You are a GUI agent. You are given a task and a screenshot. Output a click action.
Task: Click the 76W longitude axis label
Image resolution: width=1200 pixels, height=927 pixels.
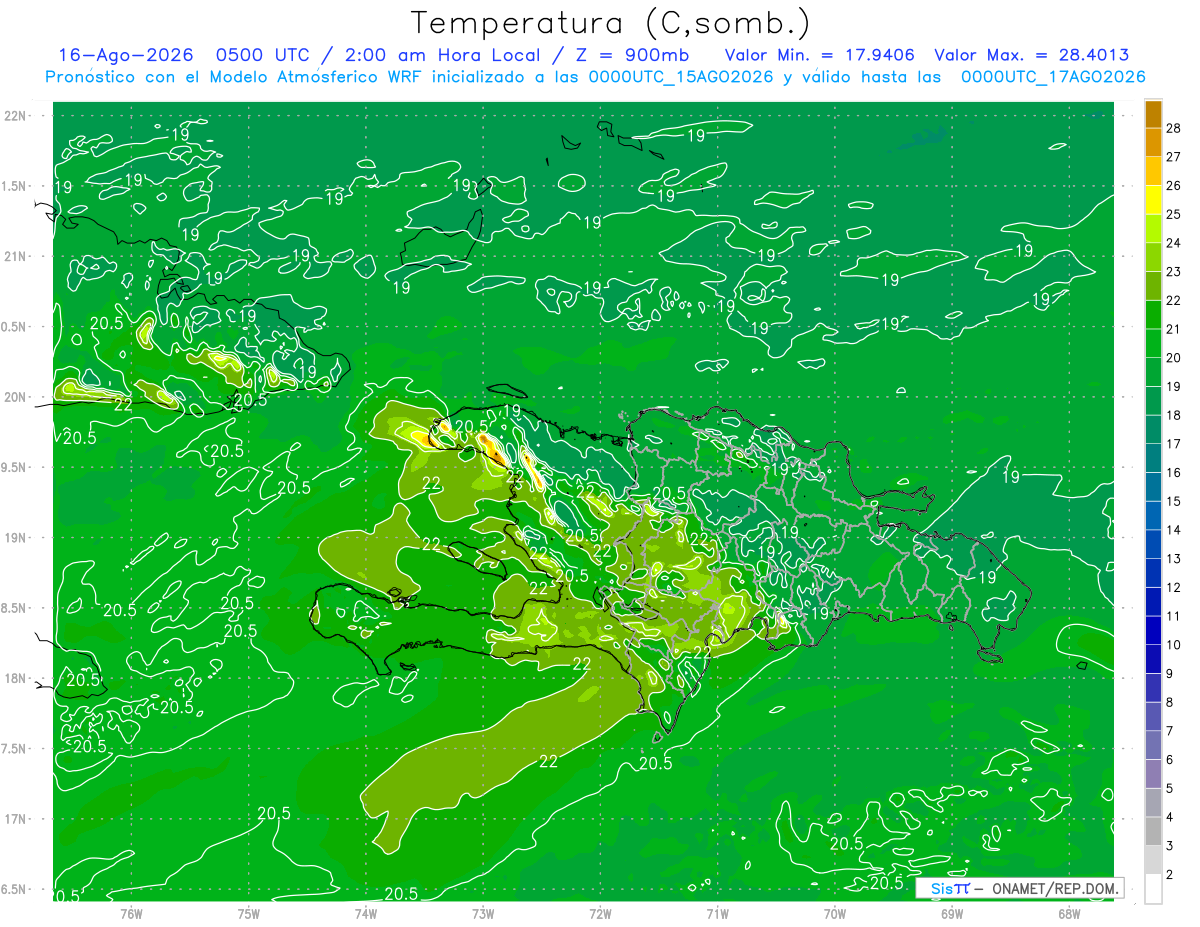[x=131, y=913]
